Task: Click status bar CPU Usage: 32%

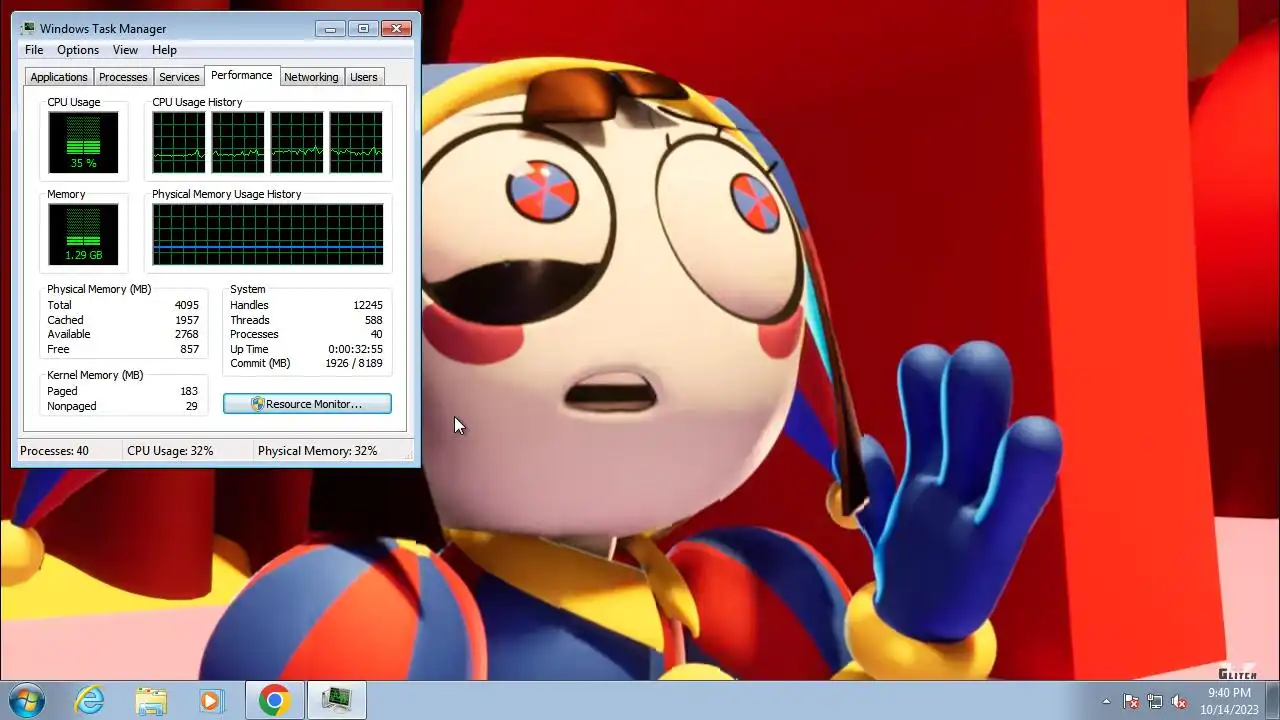Action: (x=170, y=451)
